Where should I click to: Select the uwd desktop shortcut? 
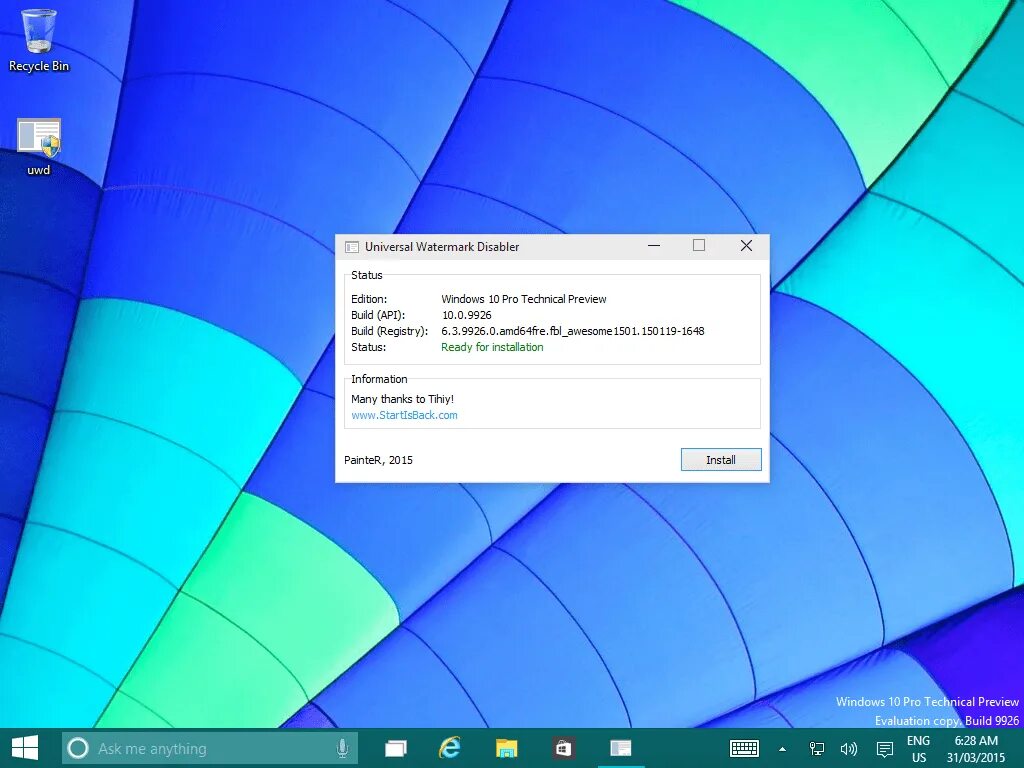[x=39, y=147]
